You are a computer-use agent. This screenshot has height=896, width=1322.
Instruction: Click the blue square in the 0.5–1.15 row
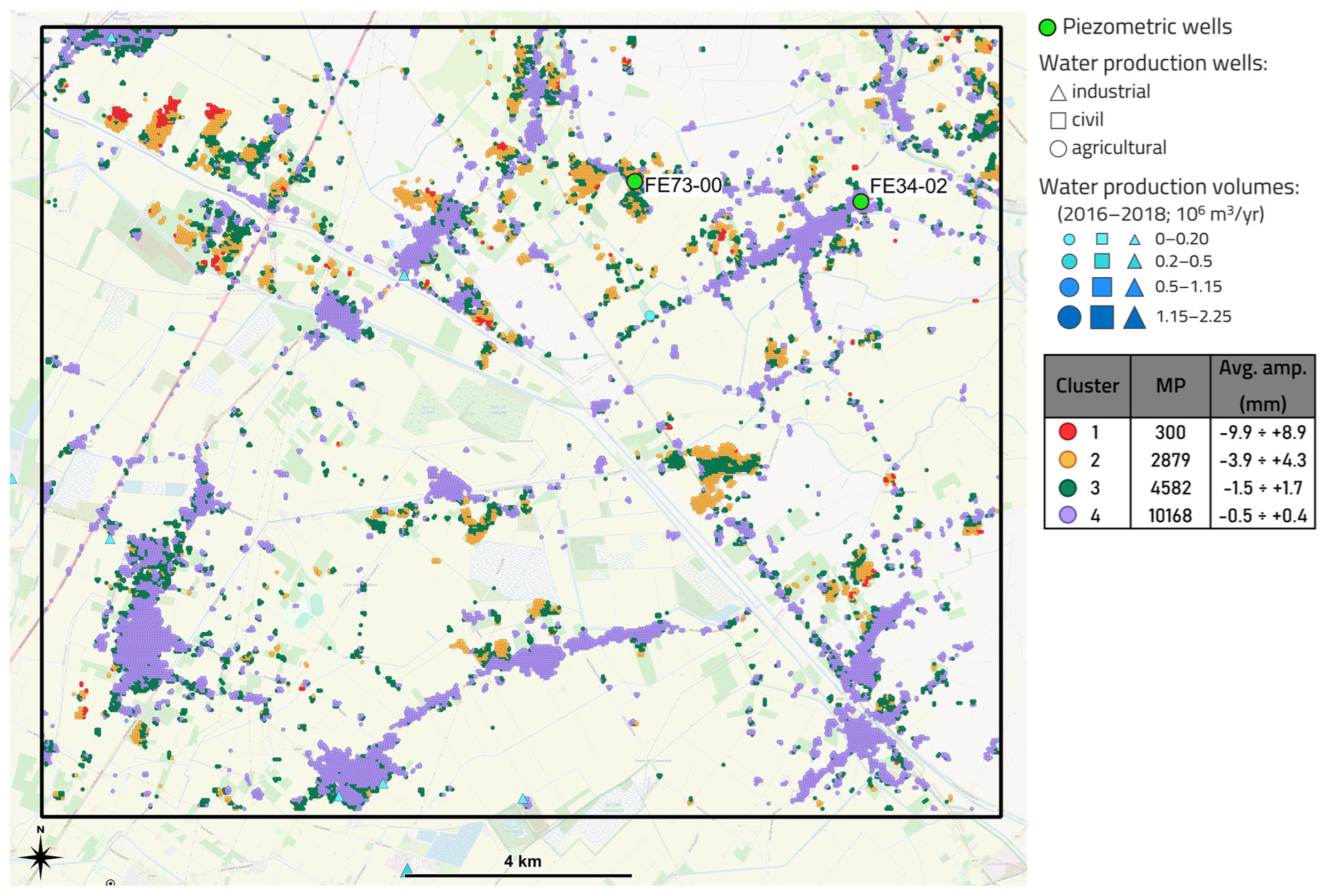tap(1101, 287)
